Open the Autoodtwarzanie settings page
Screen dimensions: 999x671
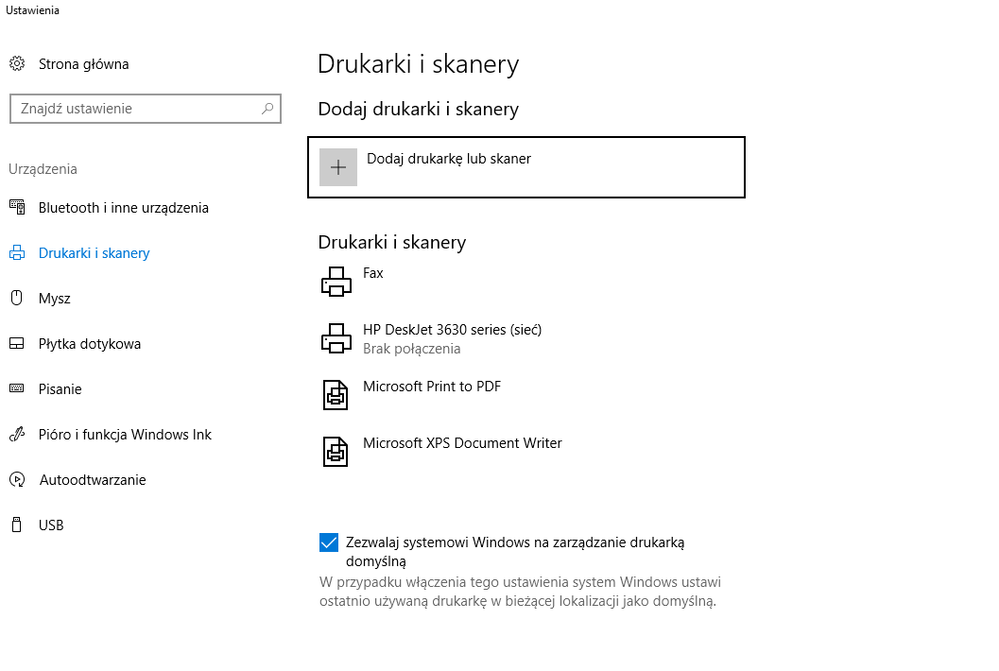tap(92, 480)
